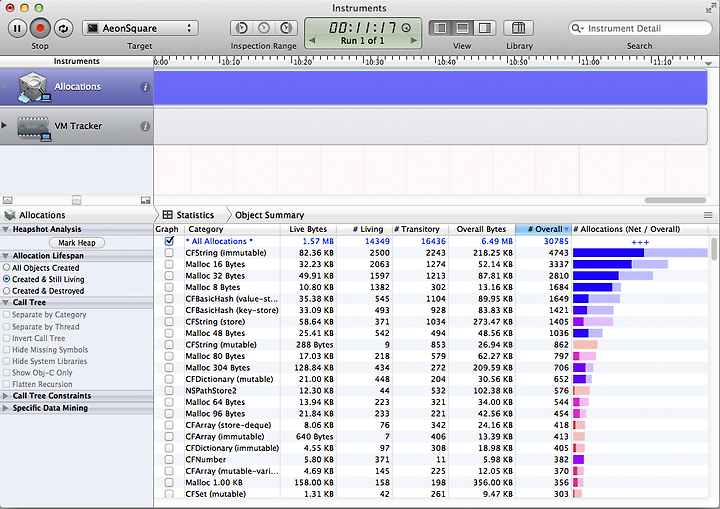Click the Mark Heap button
720x509 pixels.
click(77, 243)
